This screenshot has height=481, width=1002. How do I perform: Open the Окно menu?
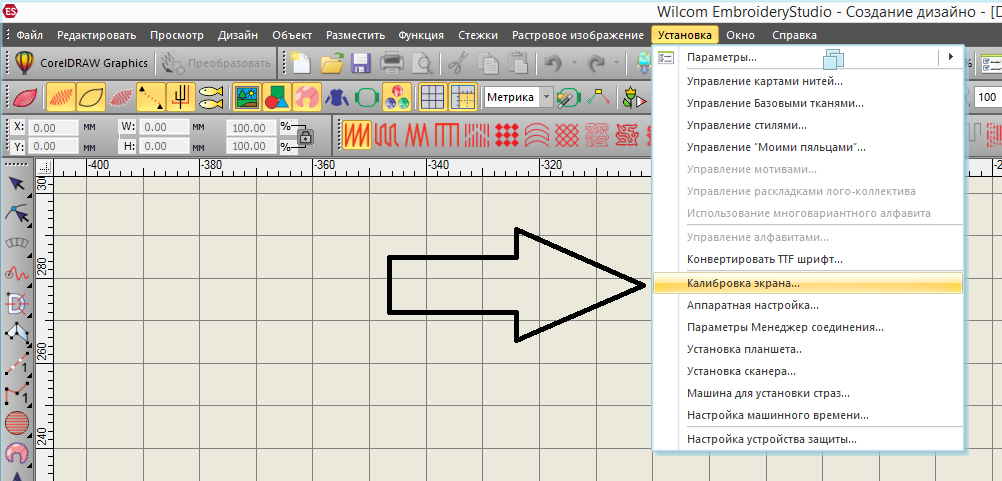coord(741,35)
